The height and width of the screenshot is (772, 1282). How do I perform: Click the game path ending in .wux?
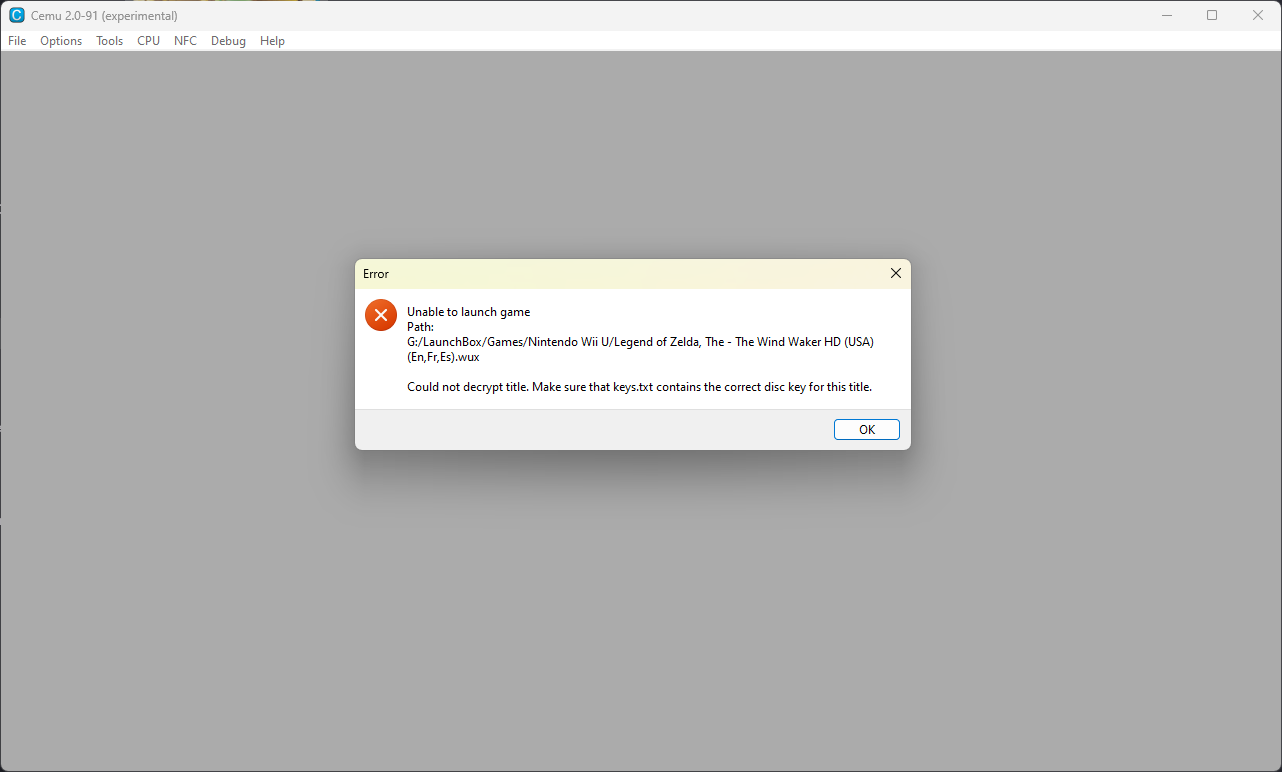click(x=640, y=349)
